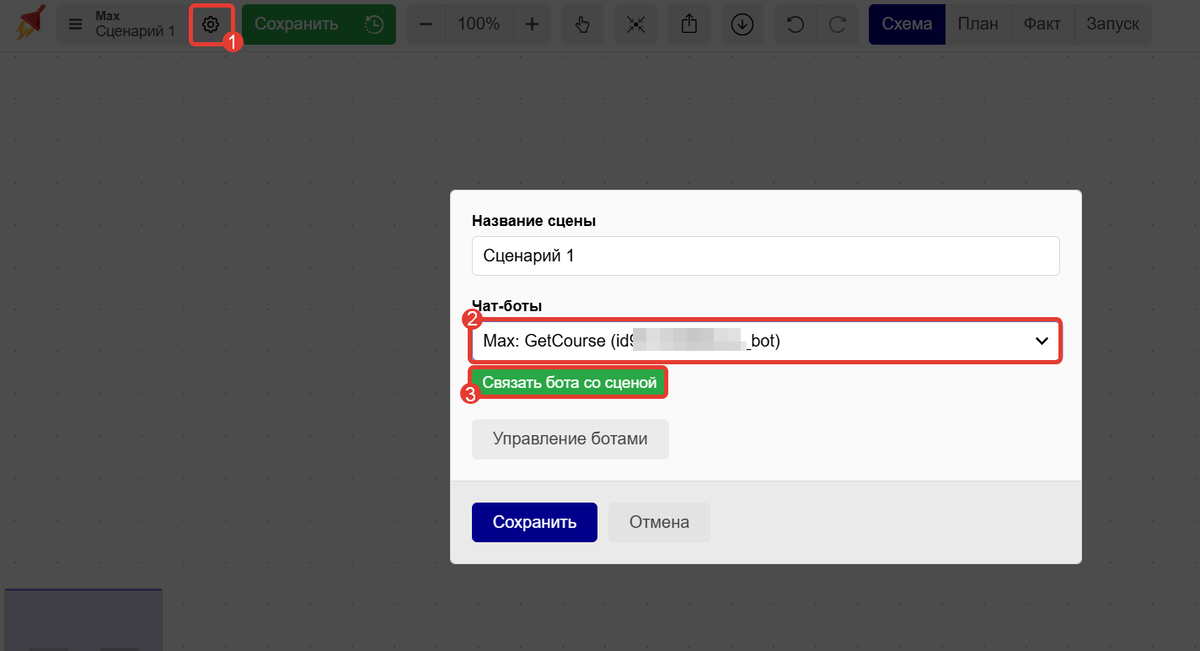Screen dimensions: 1200x651
Task: Center the diagram with the fit-to-screen icon
Action: [x=636, y=23]
